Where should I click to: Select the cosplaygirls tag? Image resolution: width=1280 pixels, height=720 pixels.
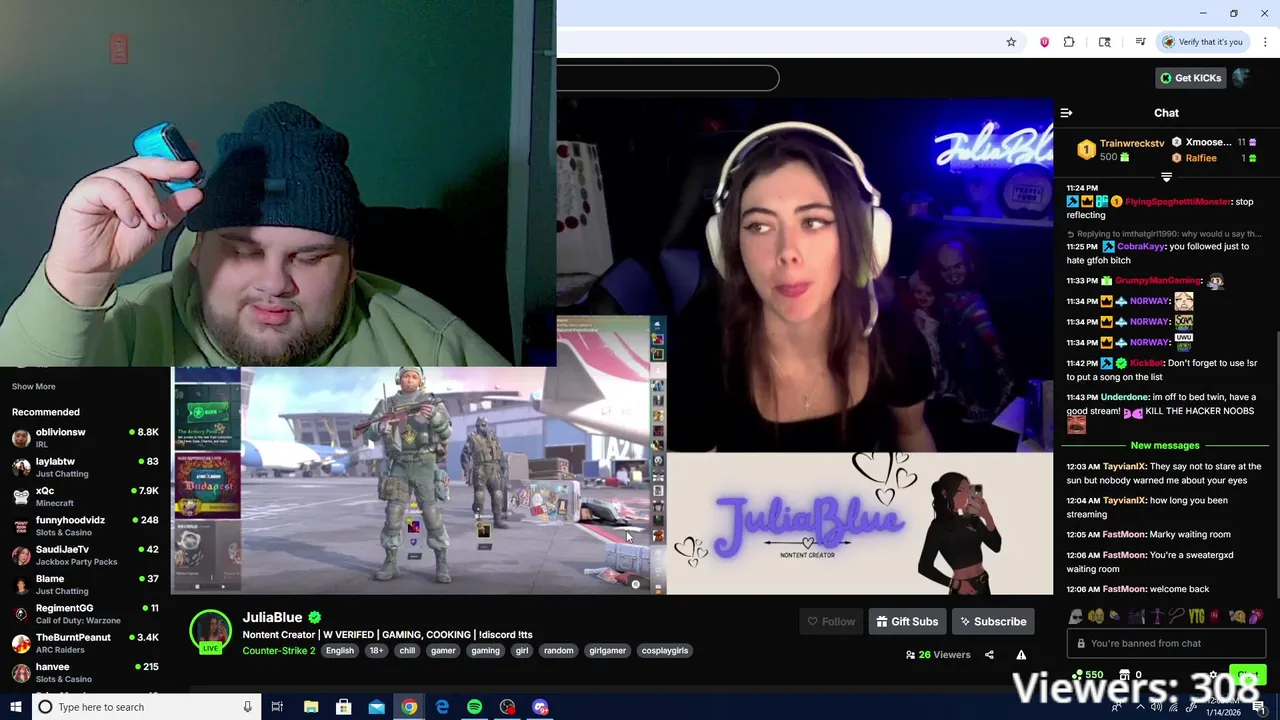pos(665,651)
